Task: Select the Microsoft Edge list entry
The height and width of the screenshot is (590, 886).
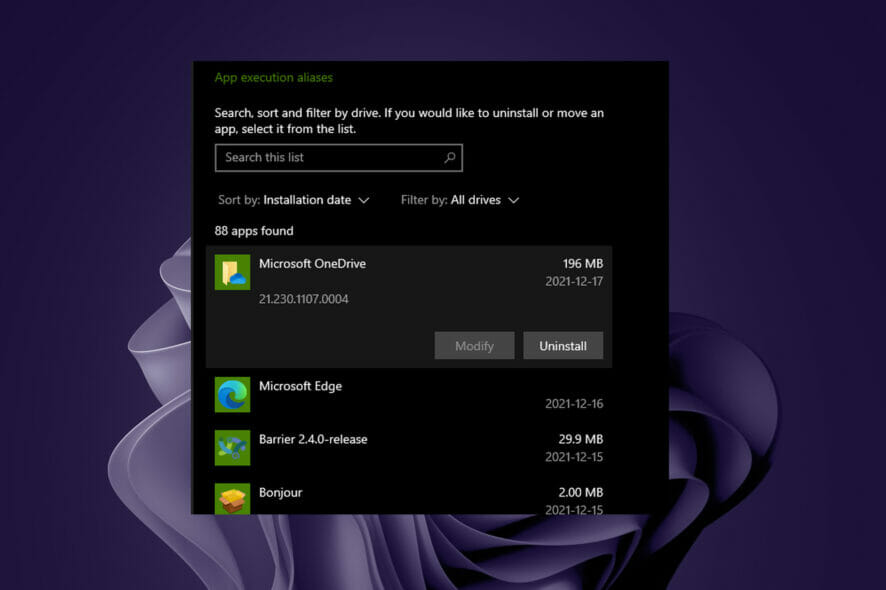Action: coord(409,394)
